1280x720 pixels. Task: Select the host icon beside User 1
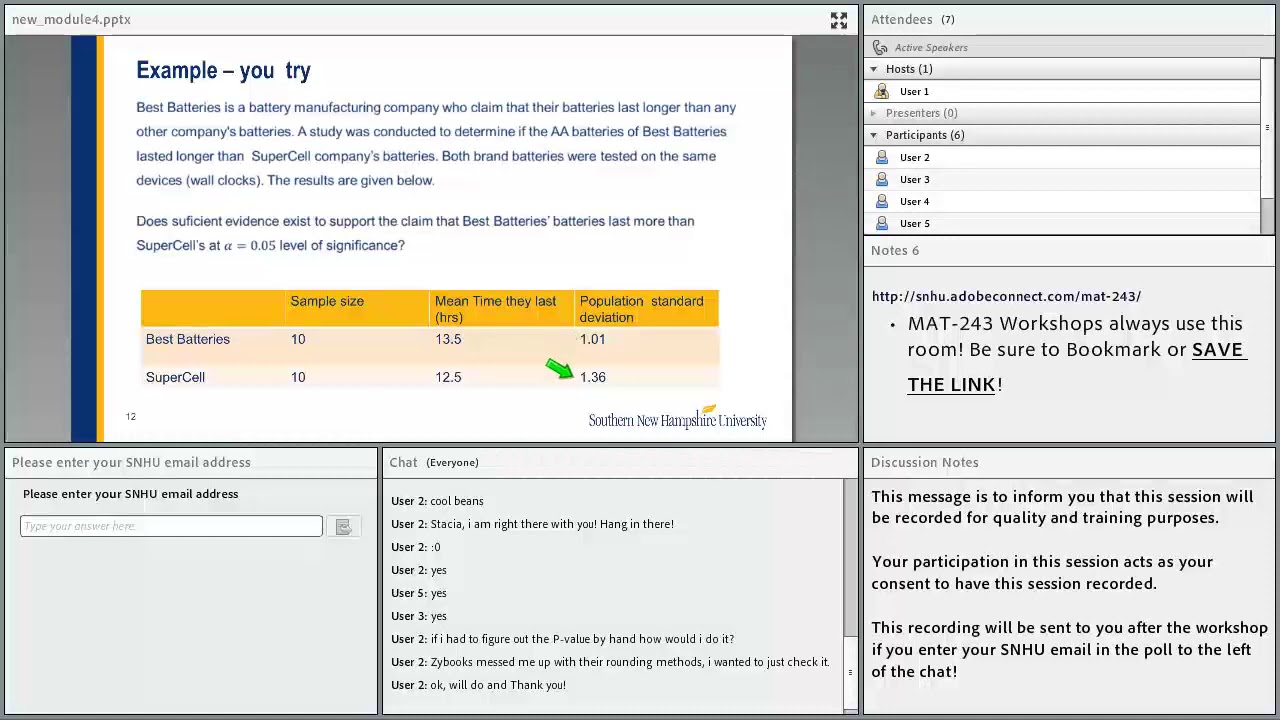881,91
